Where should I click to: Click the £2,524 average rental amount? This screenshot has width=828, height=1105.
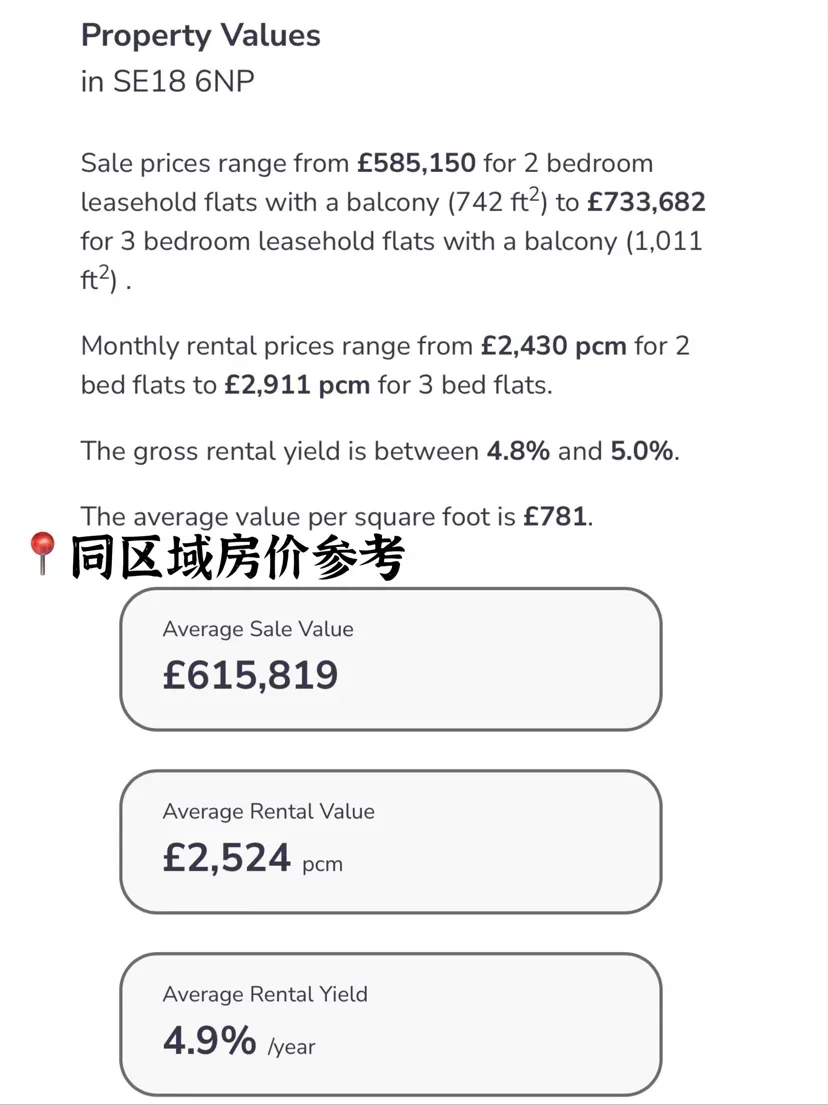[226, 858]
